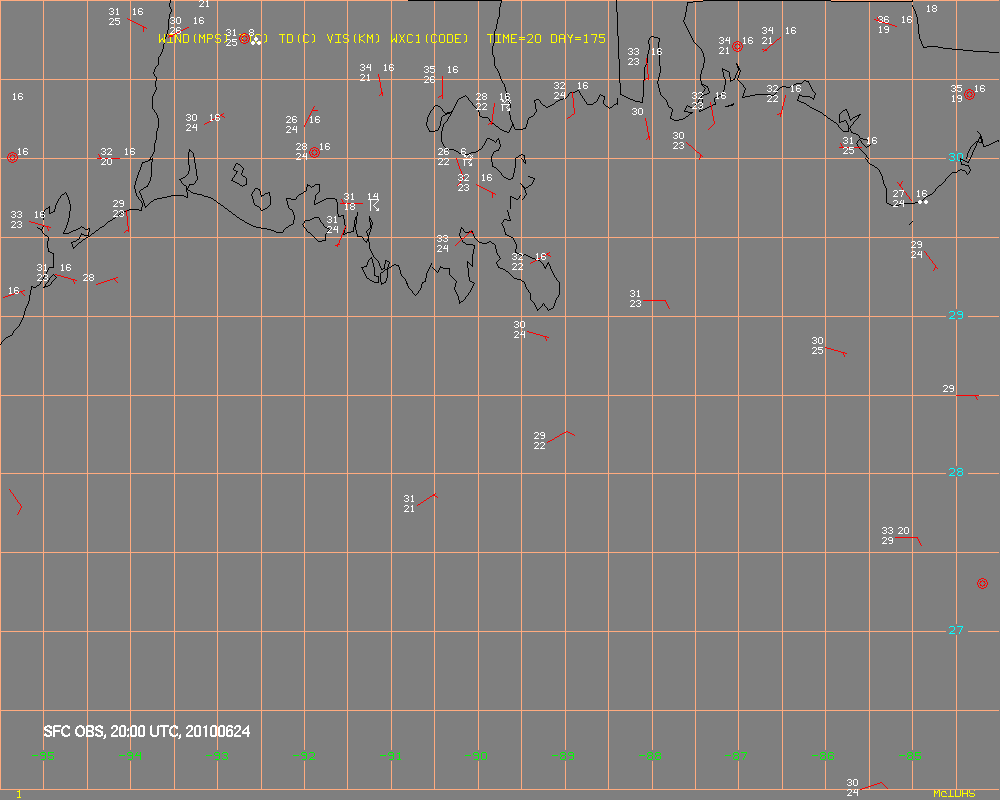
Task: Click the -94 longitude label
Action: point(130,756)
